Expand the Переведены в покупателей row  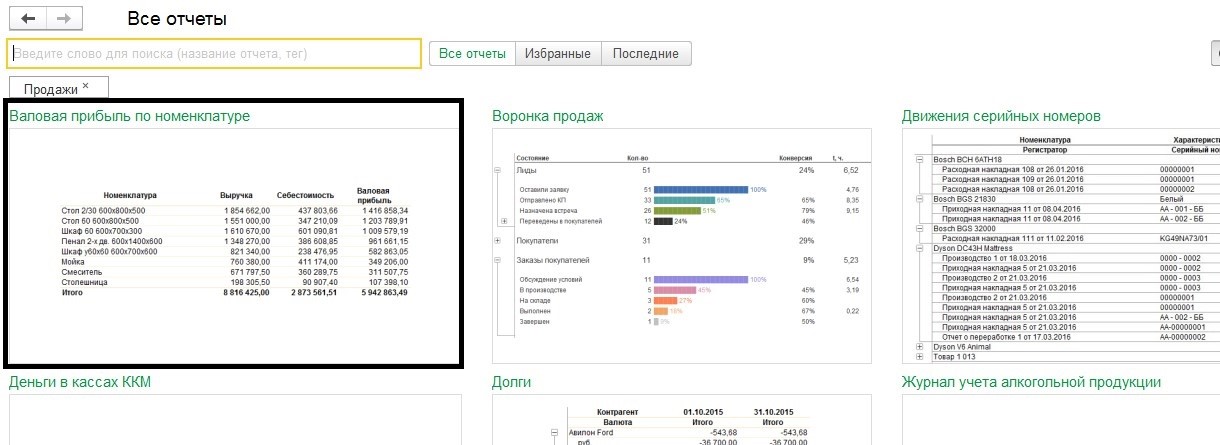click(504, 221)
